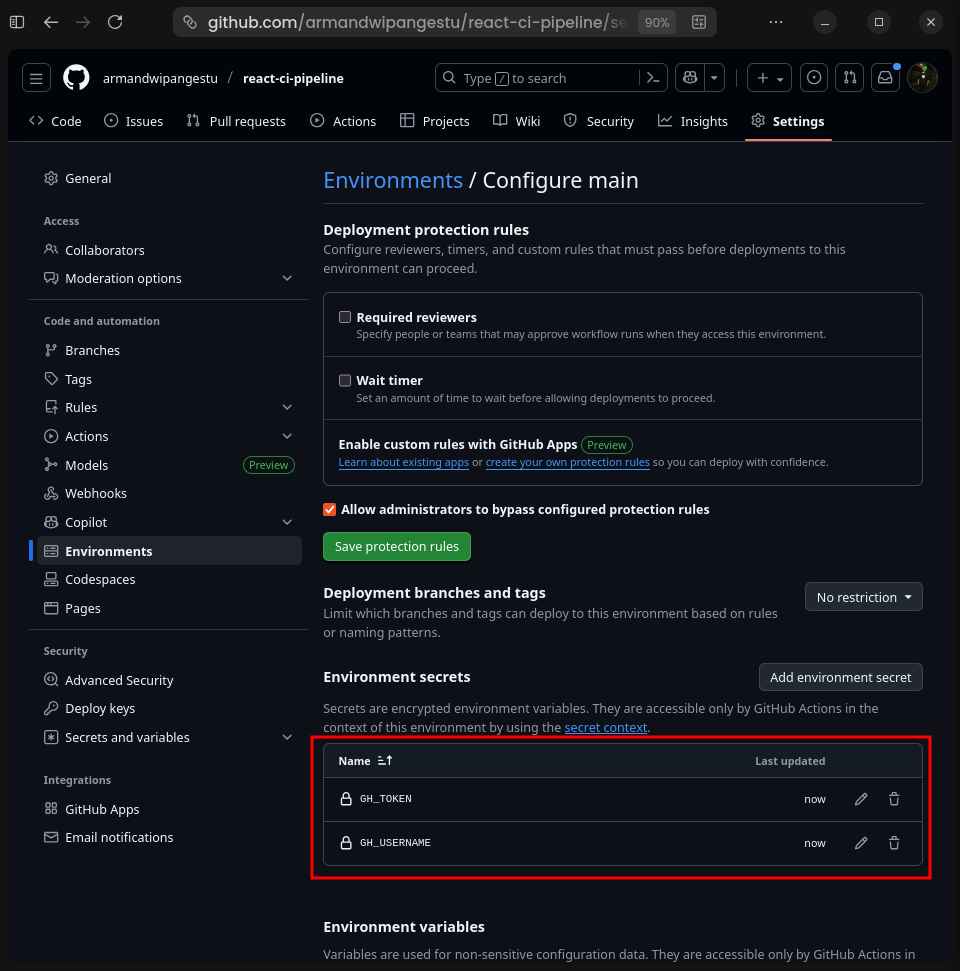Screen dimensions: 960x971
Task: Open Copilot chat icon in header
Action: pyautogui.click(x=690, y=78)
